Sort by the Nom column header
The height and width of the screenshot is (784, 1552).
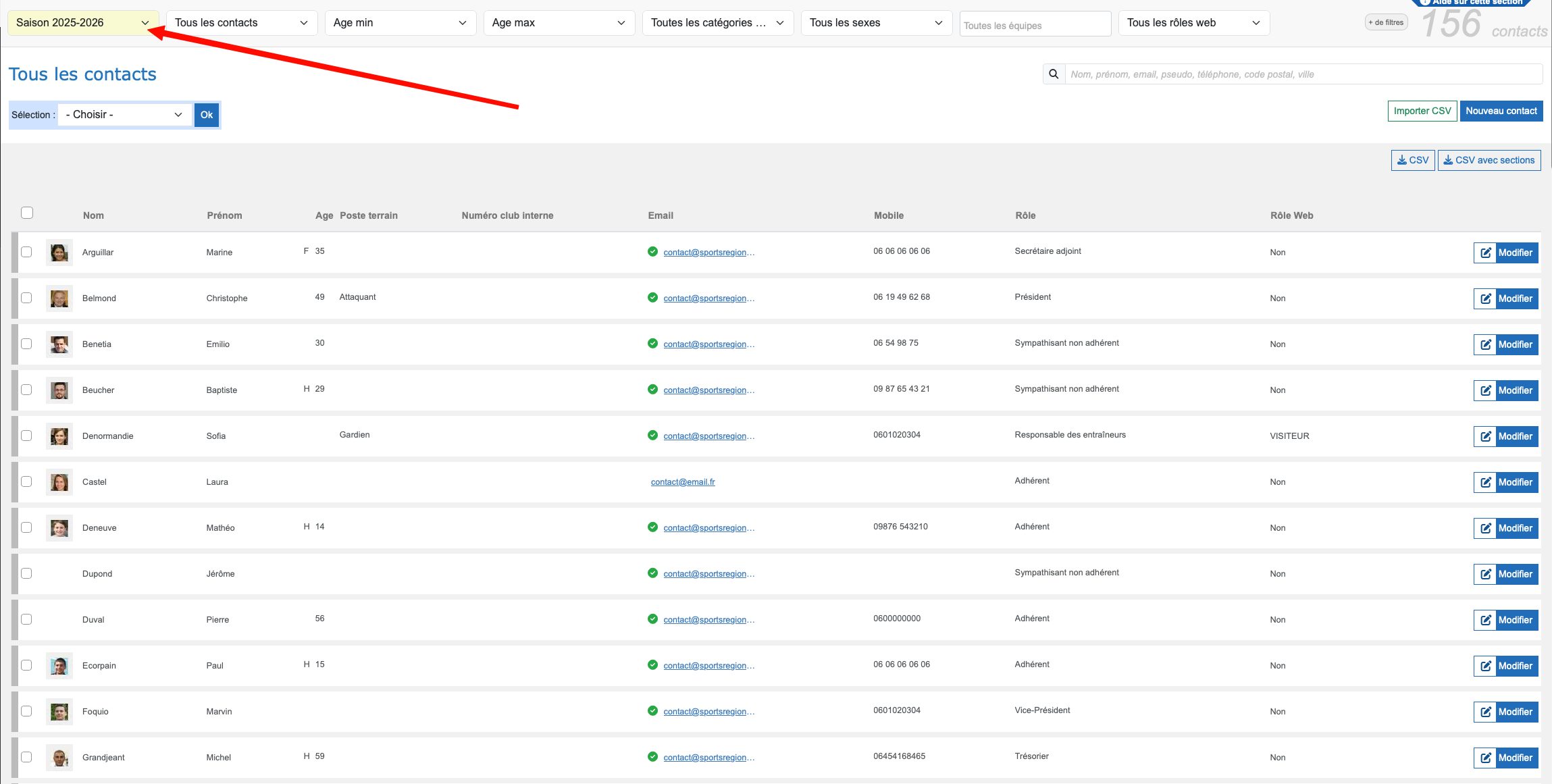tap(93, 215)
